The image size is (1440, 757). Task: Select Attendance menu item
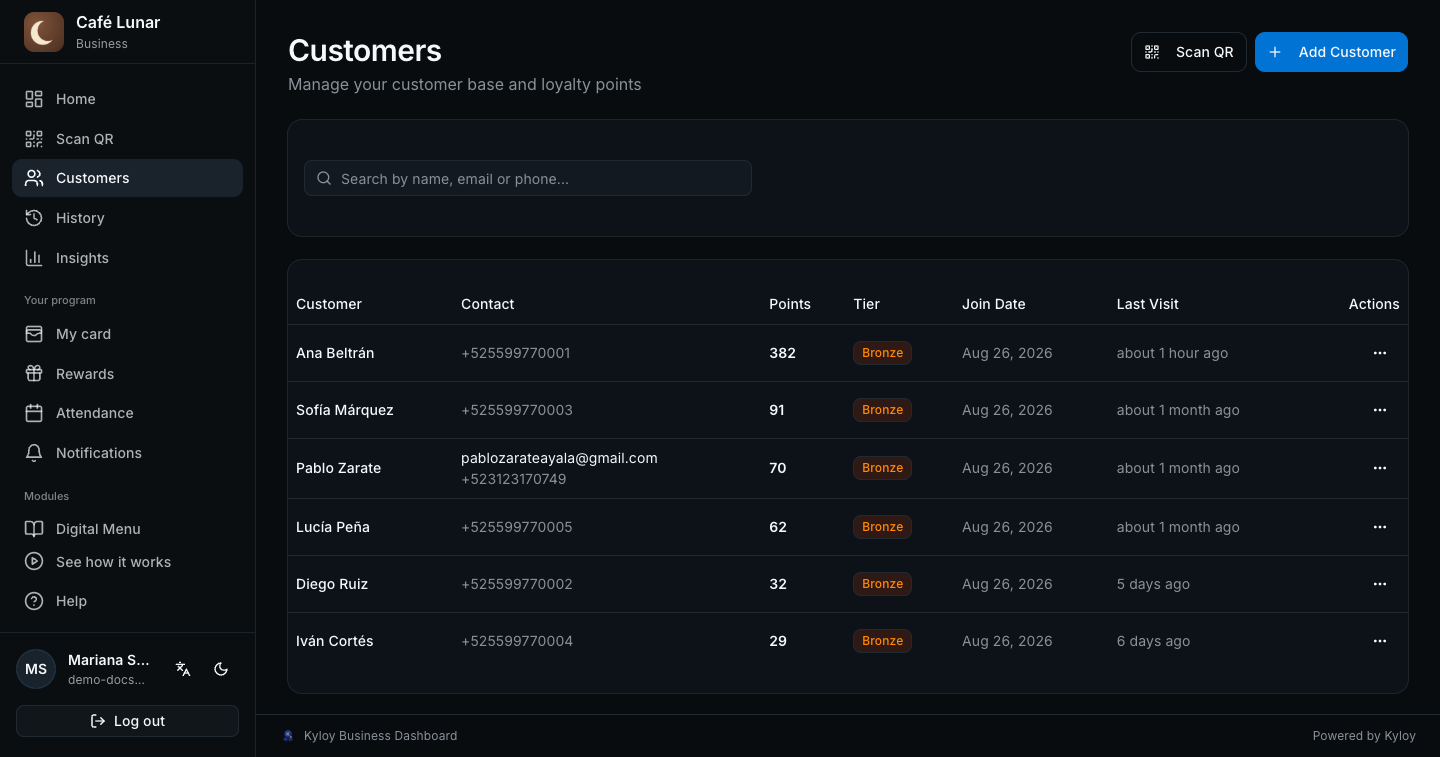click(127, 413)
